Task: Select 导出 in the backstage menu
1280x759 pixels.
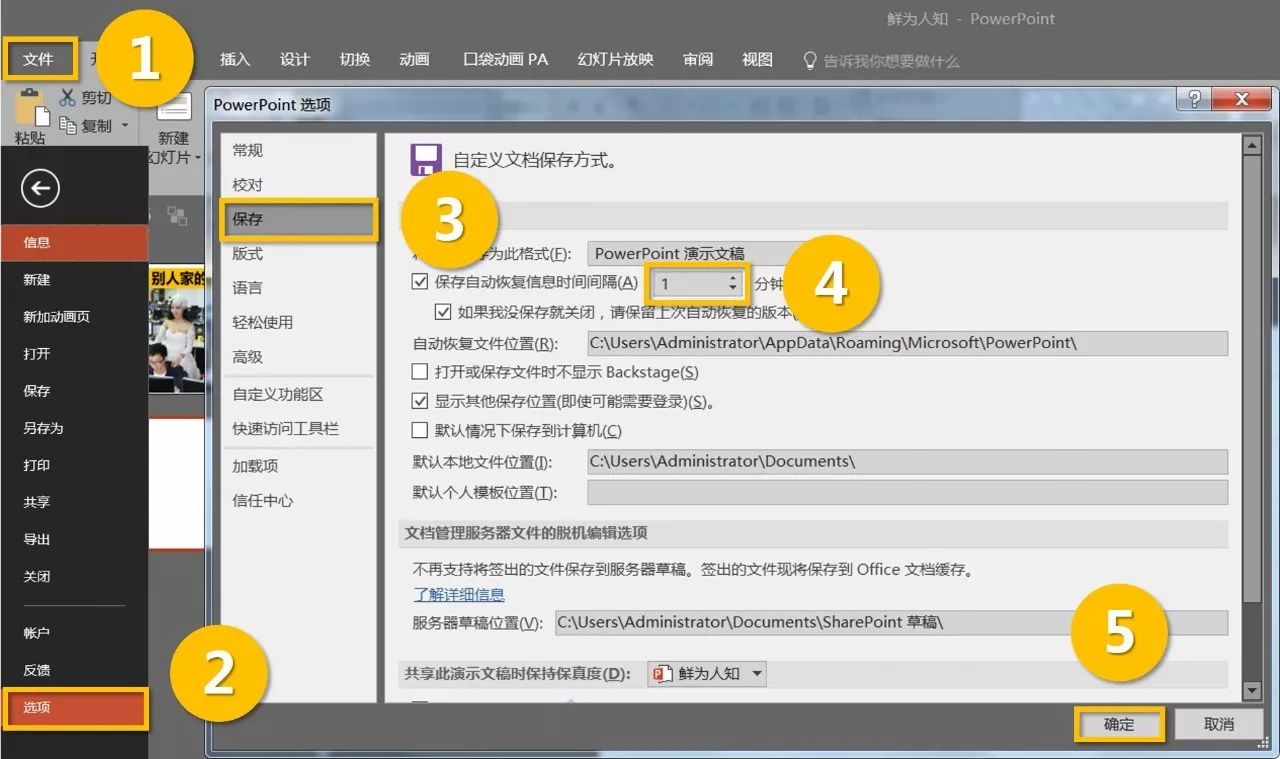Action: pyautogui.click(x=74, y=539)
